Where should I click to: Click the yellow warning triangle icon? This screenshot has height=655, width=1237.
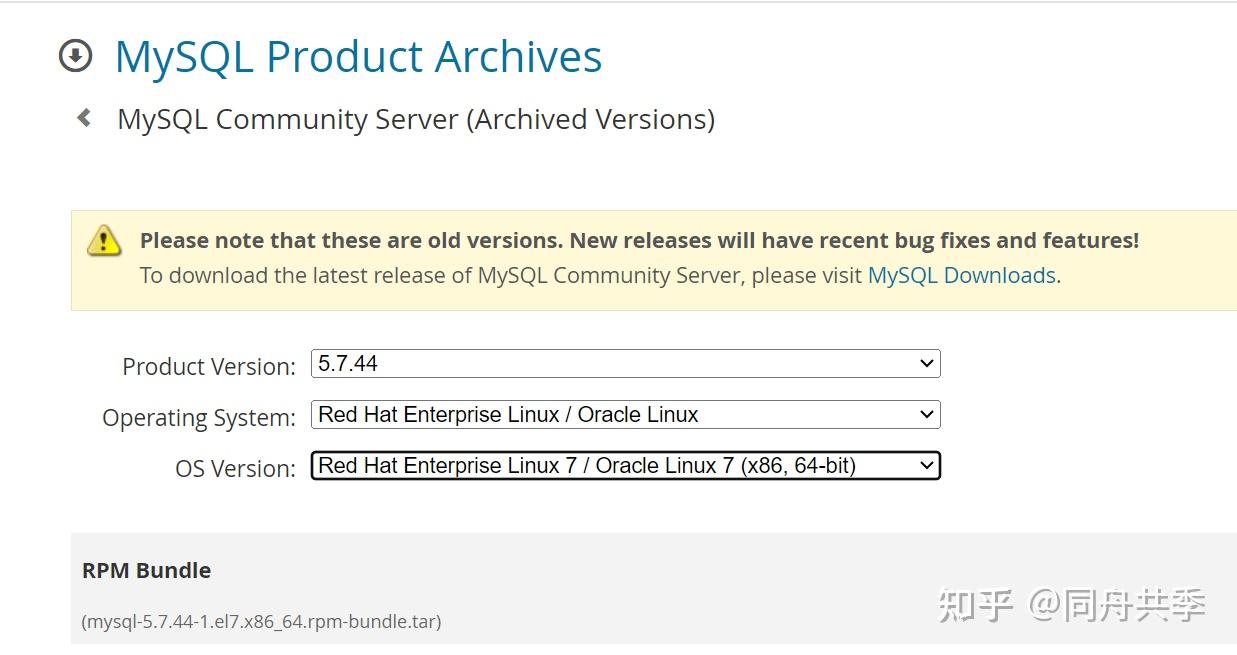104,241
